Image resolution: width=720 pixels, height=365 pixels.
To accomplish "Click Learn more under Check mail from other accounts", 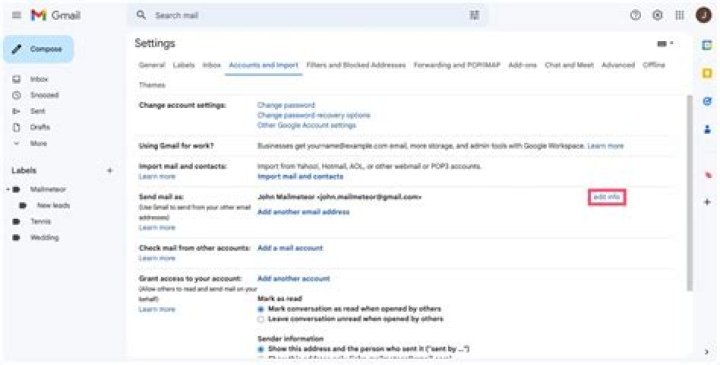I will (x=157, y=258).
